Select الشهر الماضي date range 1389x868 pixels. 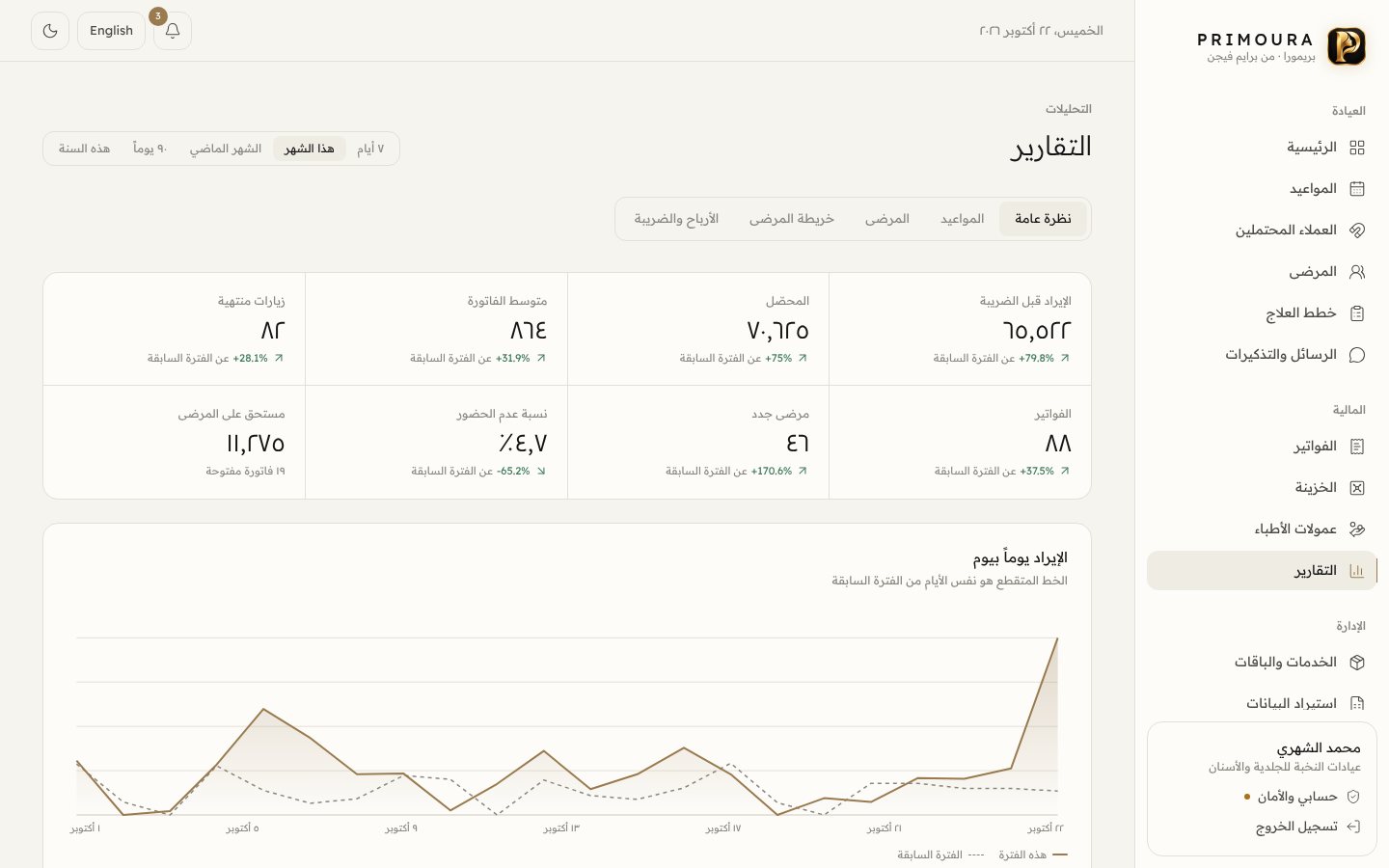click(x=226, y=149)
